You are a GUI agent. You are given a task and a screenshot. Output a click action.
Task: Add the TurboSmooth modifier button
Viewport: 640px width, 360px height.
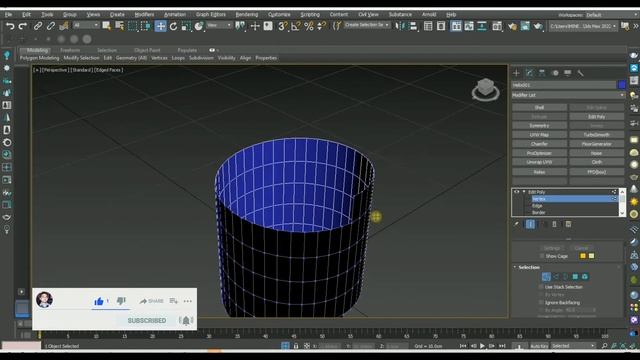point(596,135)
